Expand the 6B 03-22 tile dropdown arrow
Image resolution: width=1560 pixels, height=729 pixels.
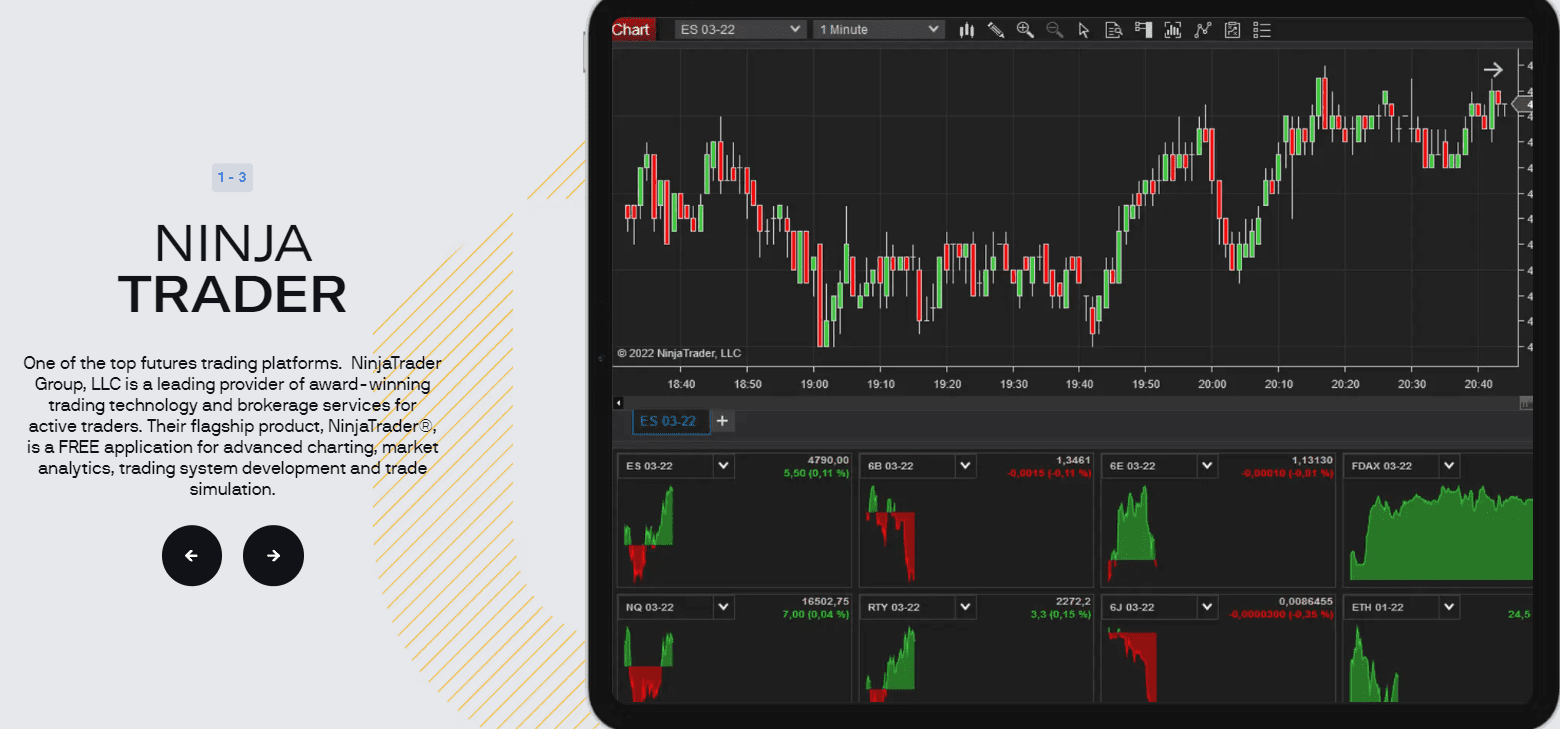pyautogui.click(x=965, y=466)
